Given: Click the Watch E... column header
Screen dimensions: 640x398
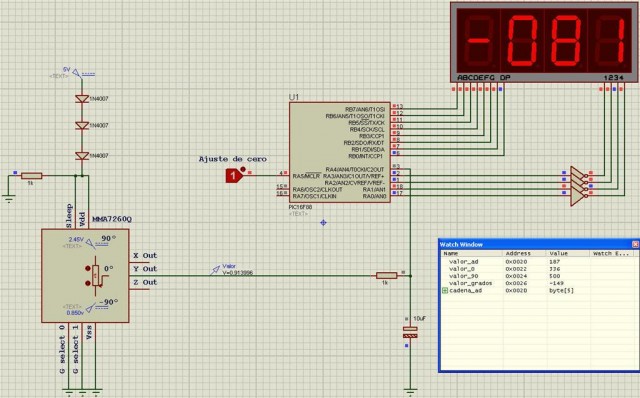Looking at the screenshot, I should point(613,253).
